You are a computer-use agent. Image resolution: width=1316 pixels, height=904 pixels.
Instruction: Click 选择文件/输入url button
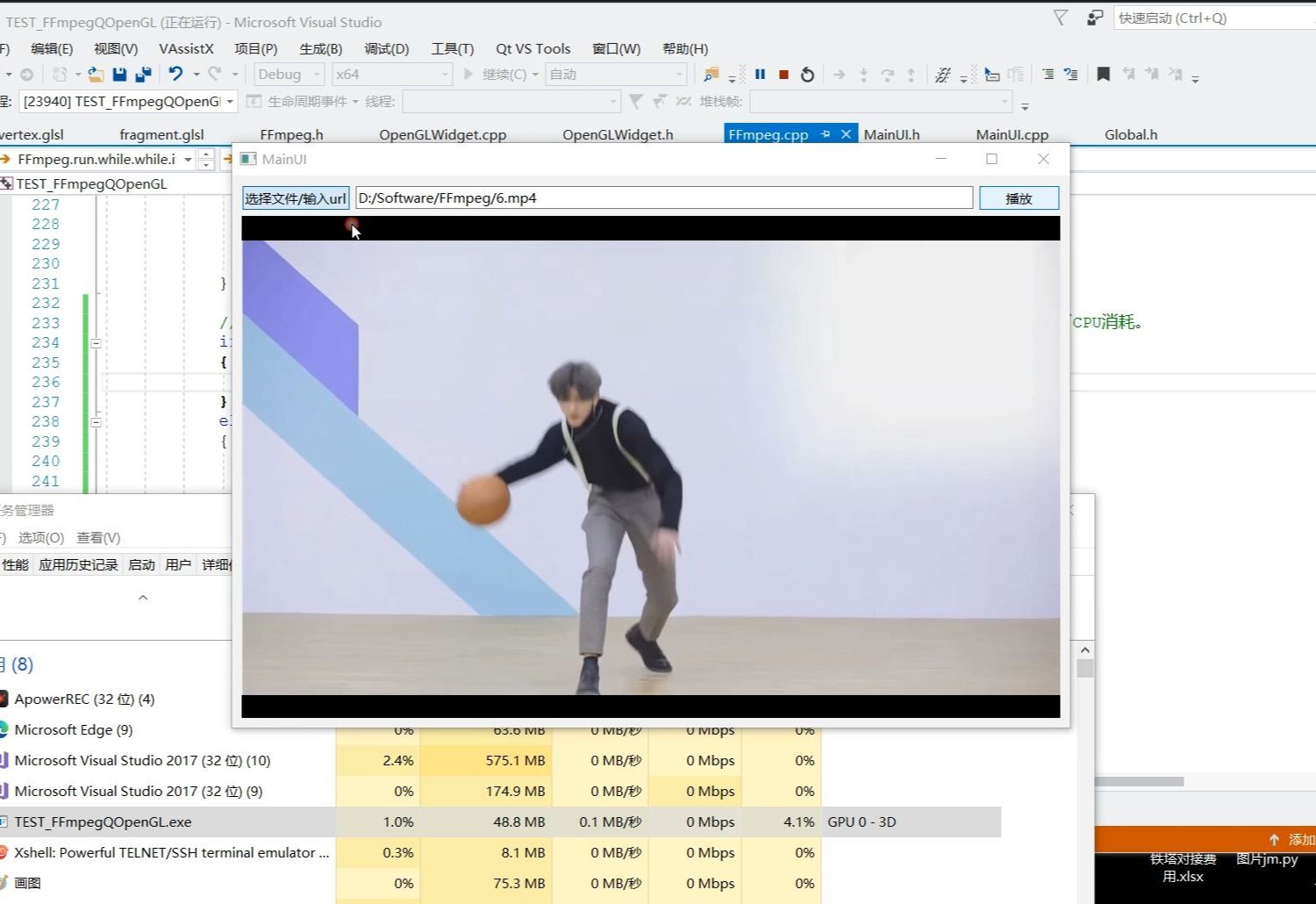(296, 197)
